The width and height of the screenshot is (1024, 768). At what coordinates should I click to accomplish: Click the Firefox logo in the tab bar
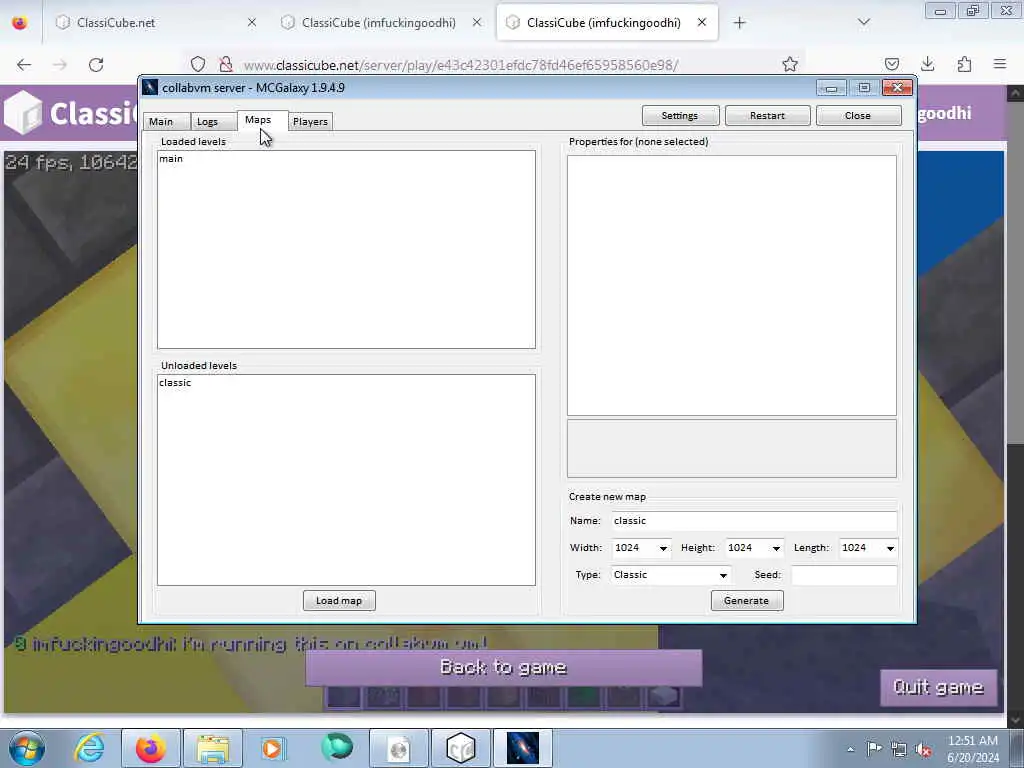[x=20, y=23]
